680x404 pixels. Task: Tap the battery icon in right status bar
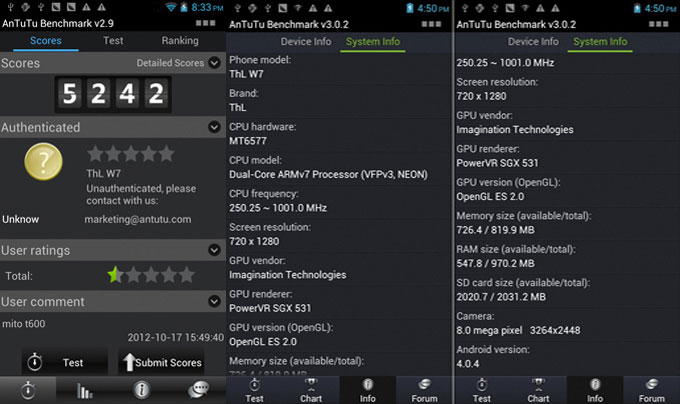[x=637, y=8]
